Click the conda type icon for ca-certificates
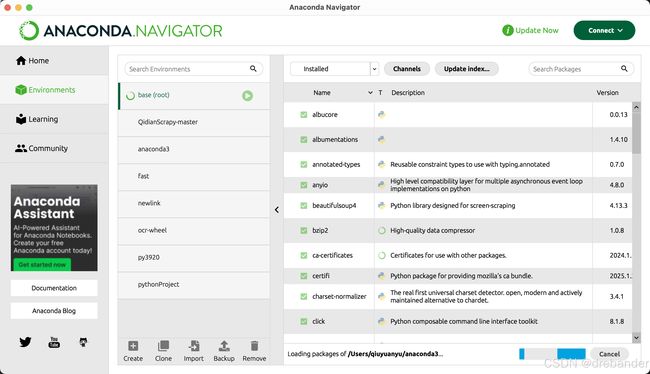 coord(381,255)
